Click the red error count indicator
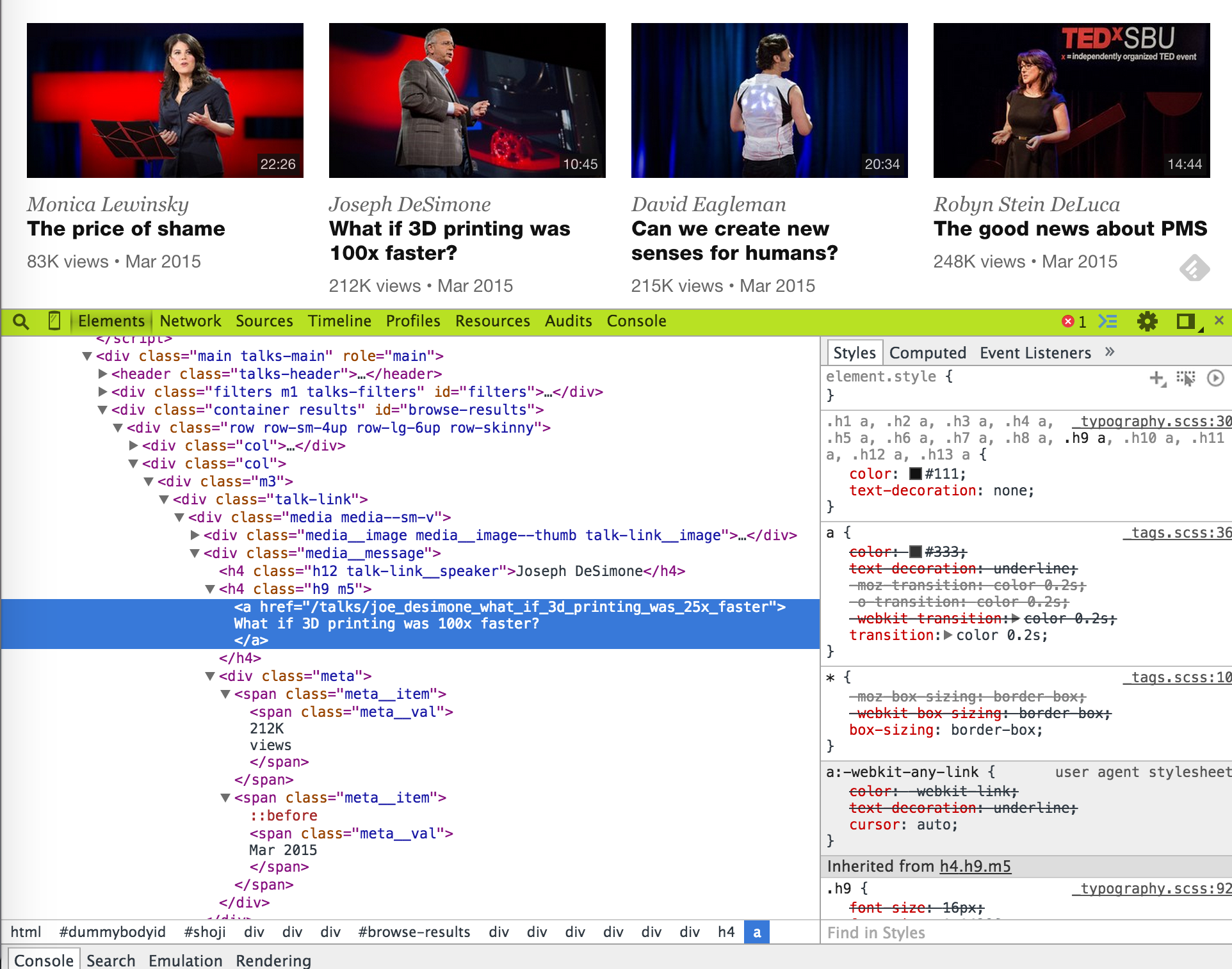Screen dimensions: 1232x969 click(1074, 321)
